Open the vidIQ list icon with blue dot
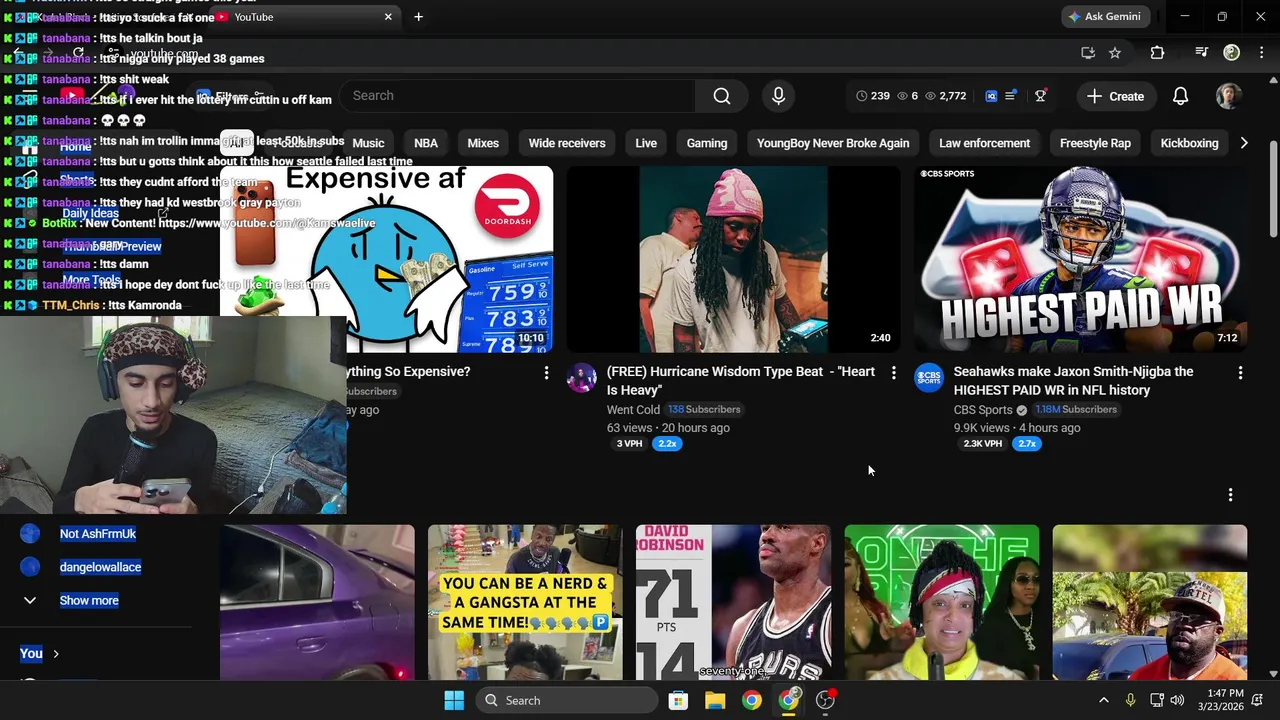The height and width of the screenshot is (720, 1280). (1011, 96)
